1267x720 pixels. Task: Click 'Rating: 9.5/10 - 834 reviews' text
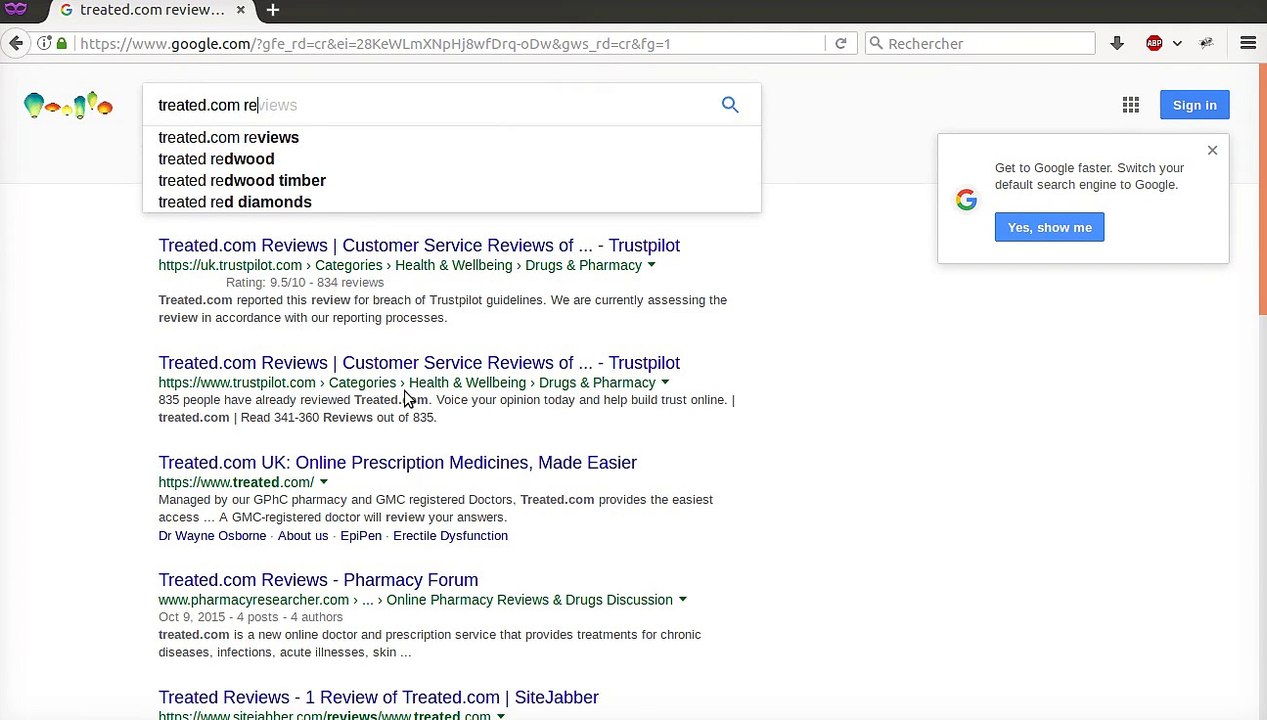305,283
